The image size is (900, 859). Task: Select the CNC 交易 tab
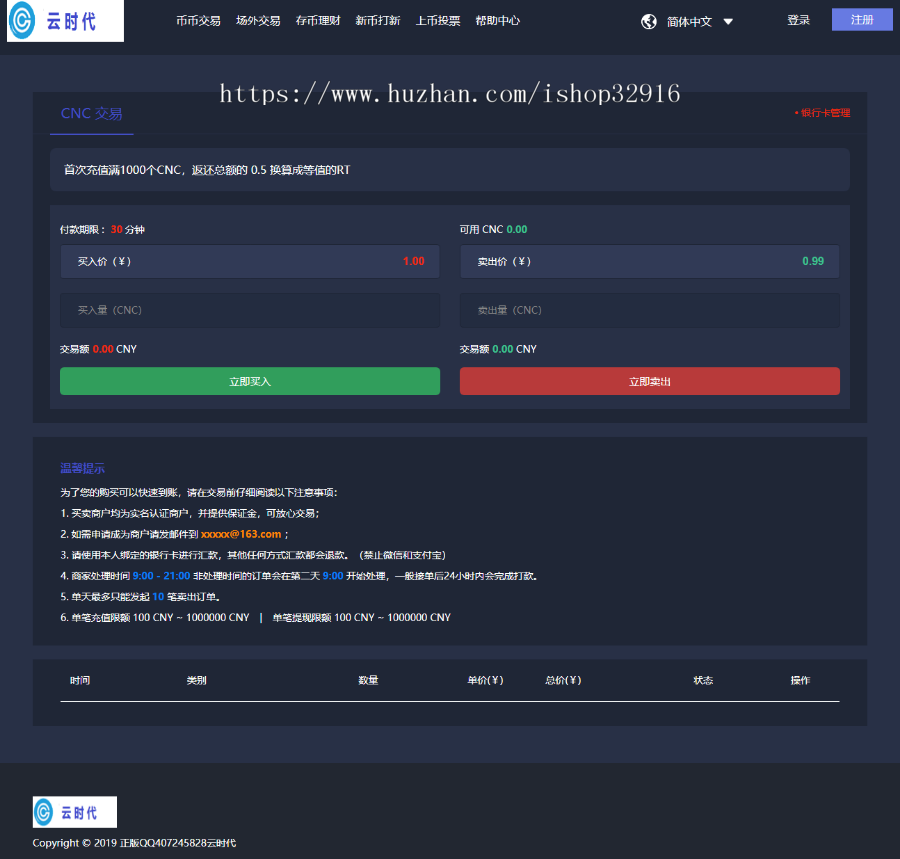pos(92,114)
